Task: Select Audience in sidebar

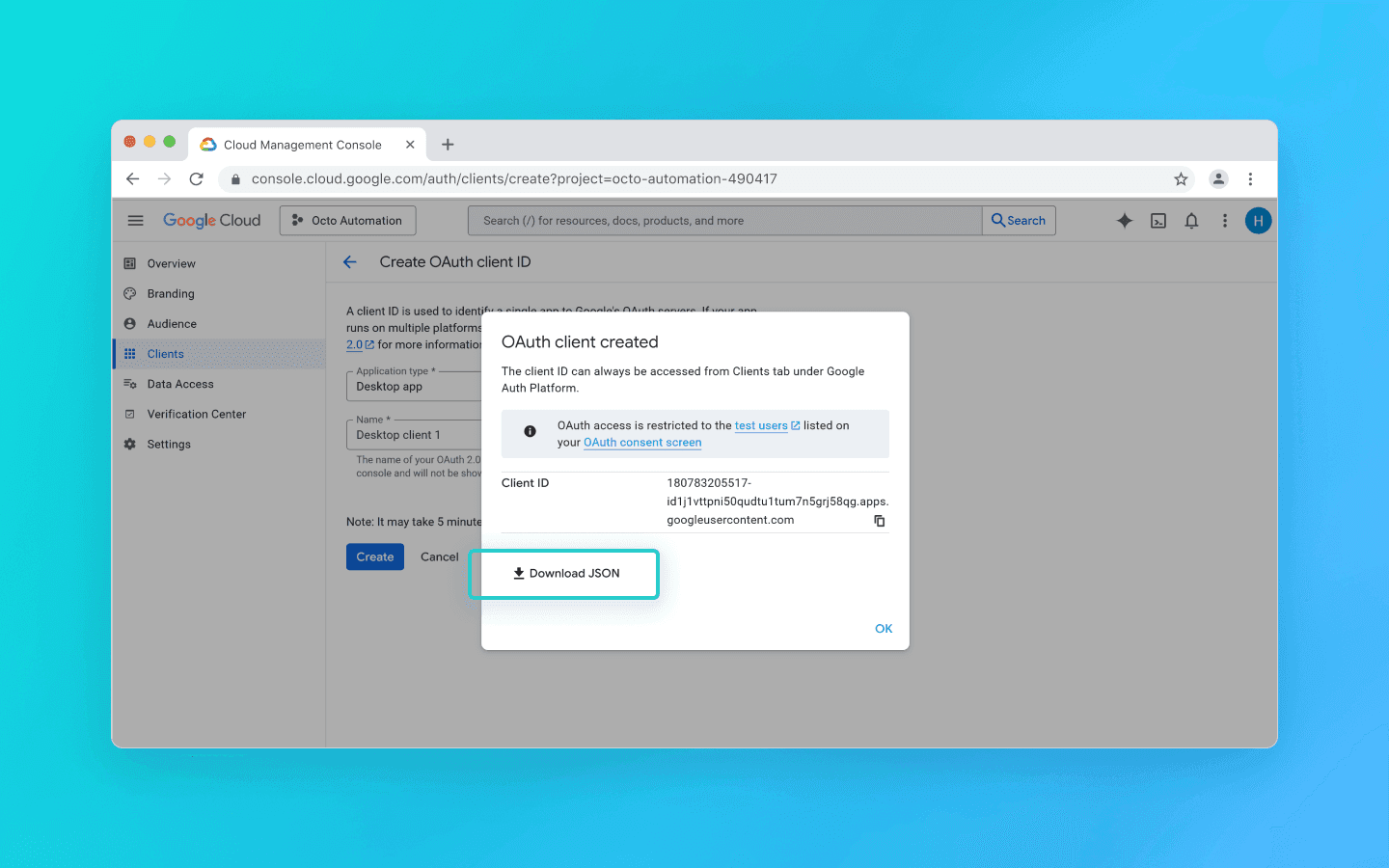Action: click(x=219, y=324)
